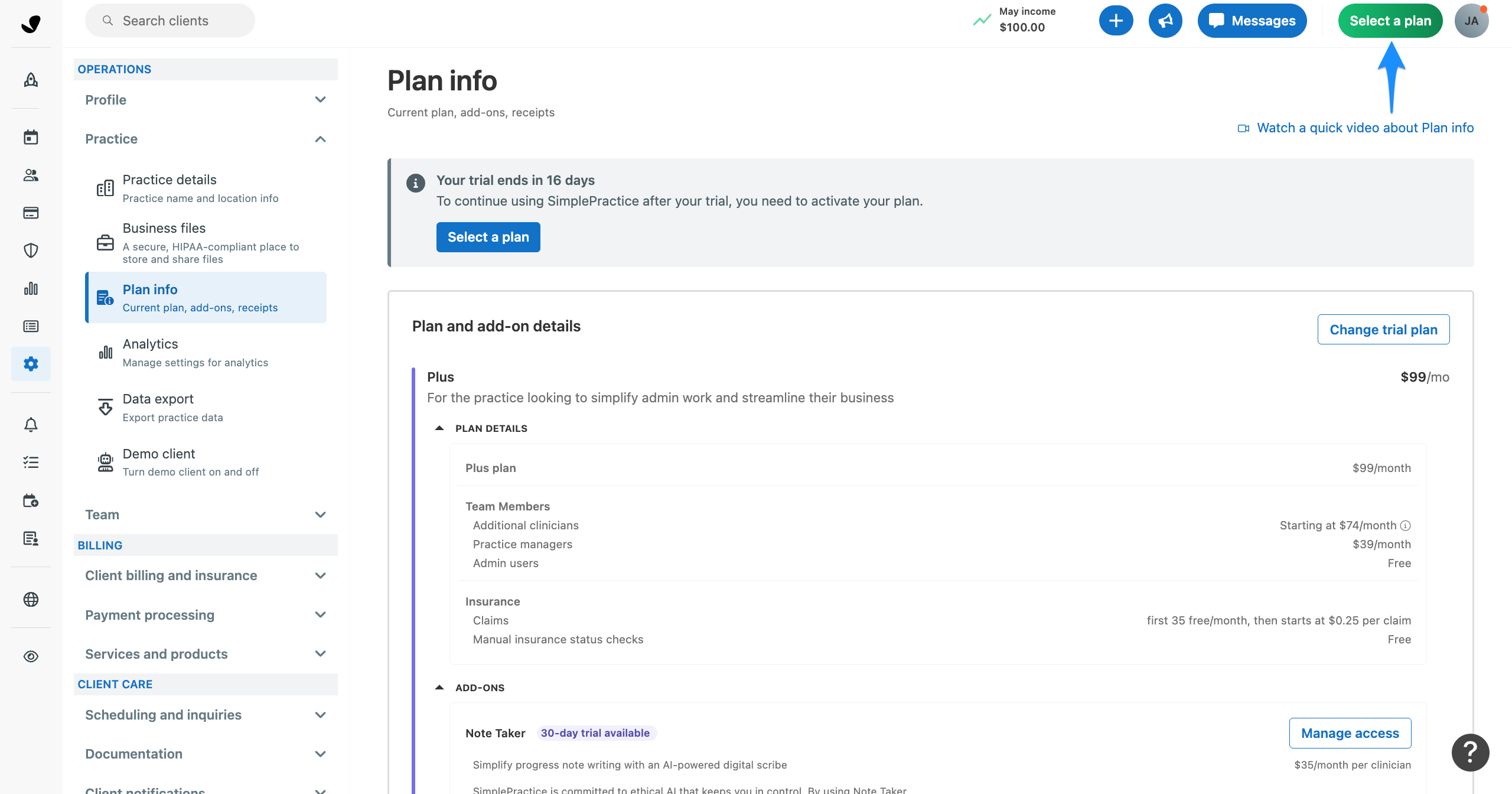Click the 30-day trial available badge

[x=595, y=733]
